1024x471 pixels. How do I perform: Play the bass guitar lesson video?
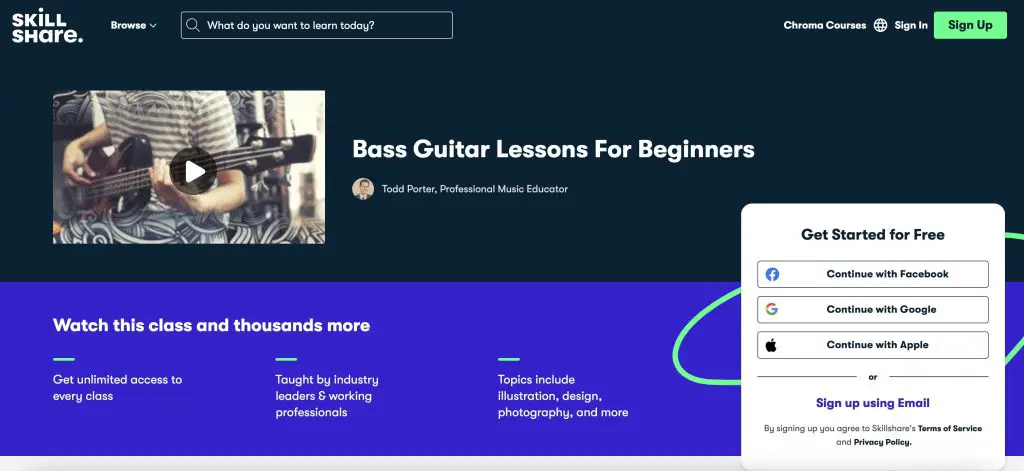coord(193,171)
